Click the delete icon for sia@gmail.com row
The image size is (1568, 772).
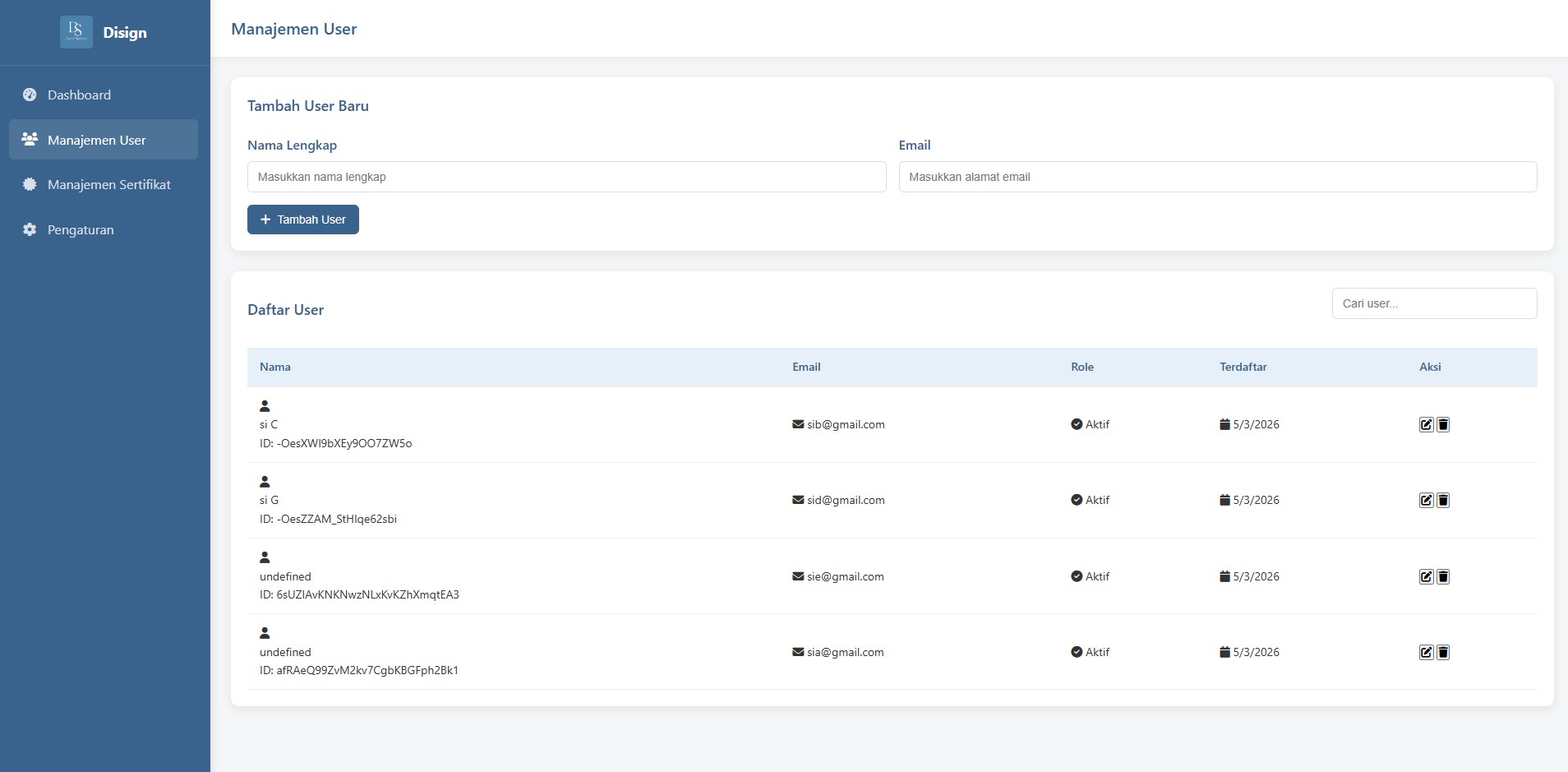click(1443, 652)
